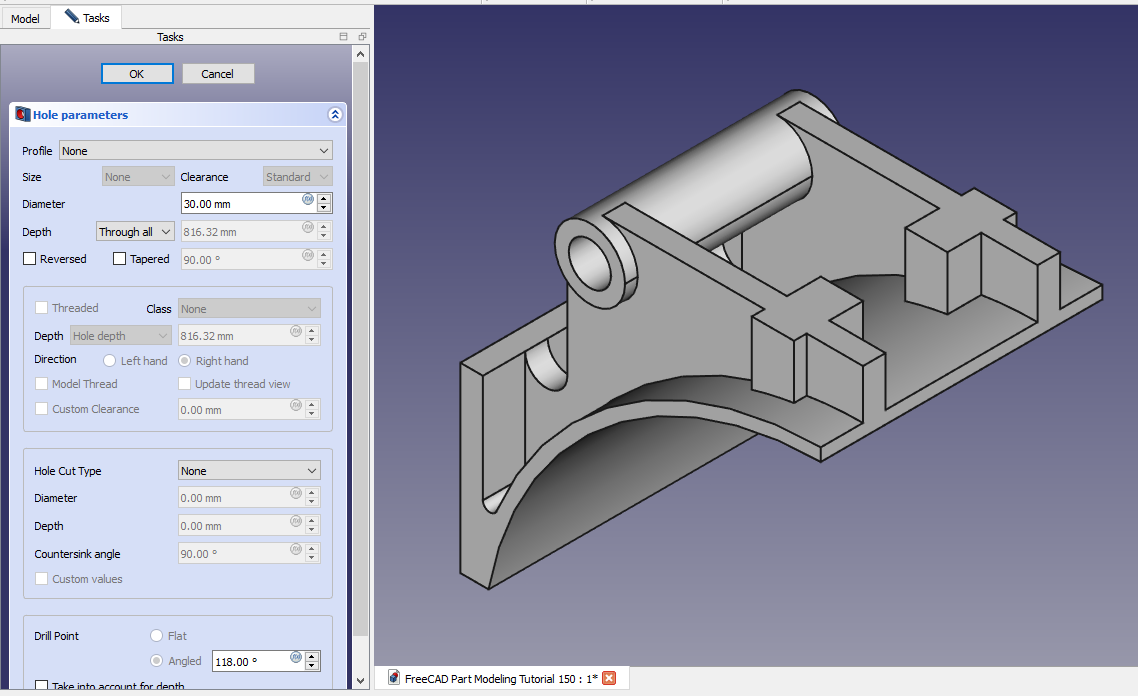Click the Diameter 30.00 mm input field
1138x696 pixels.
pos(240,204)
